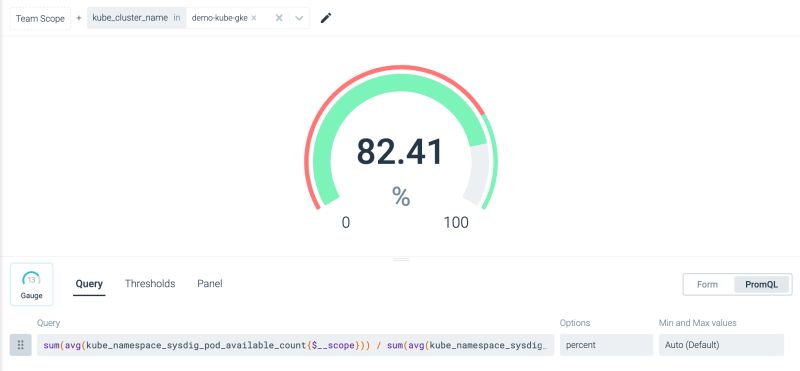This screenshot has height=371, width=800.
Task: Click the panel resize divider handle
Action: pyautogui.click(x=401, y=259)
